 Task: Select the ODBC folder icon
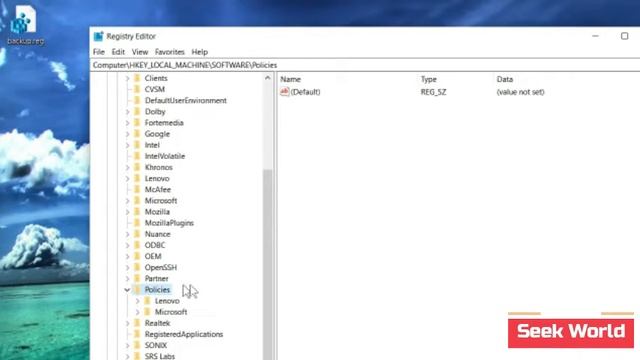coord(137,245)
